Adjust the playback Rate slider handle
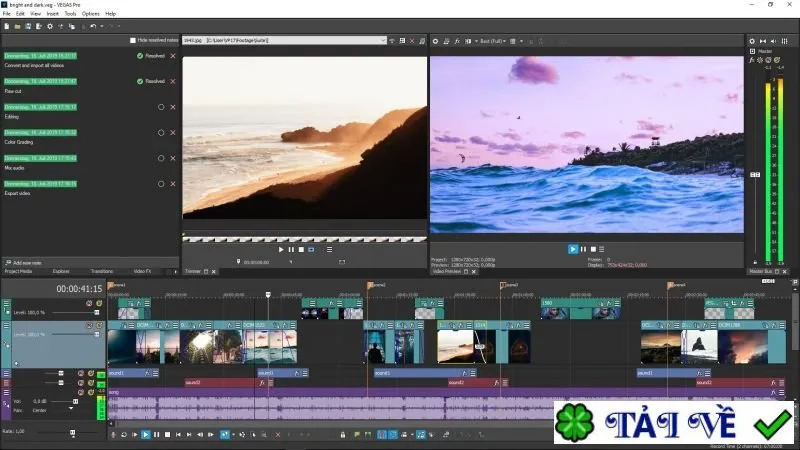The image size is (800, 450). click(x=72, y=433)
